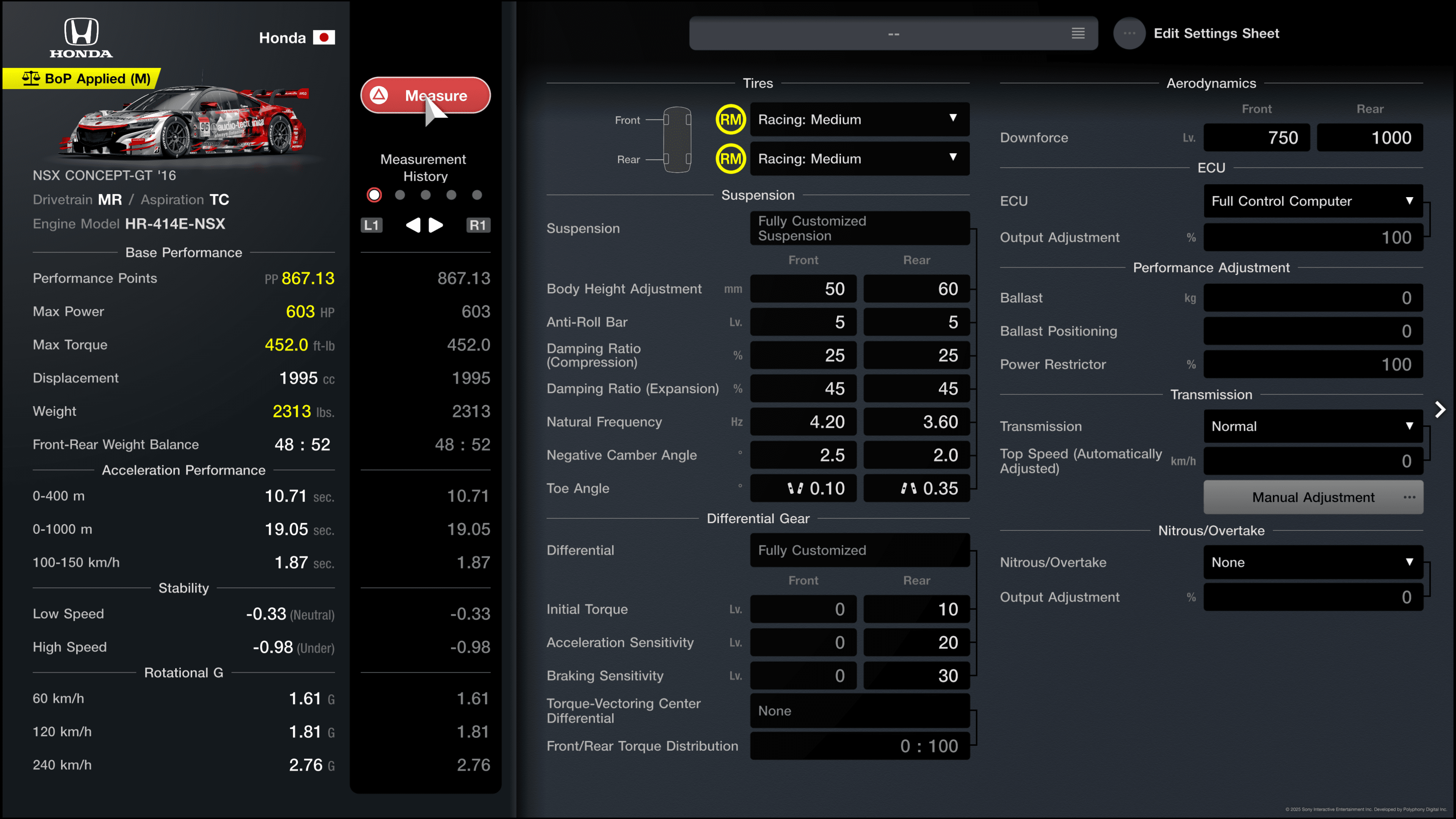Edit Front/Rear Torque Distribution 0 : 100
The width and height of the screenshot is (1456, 819).
coord(860,746)
